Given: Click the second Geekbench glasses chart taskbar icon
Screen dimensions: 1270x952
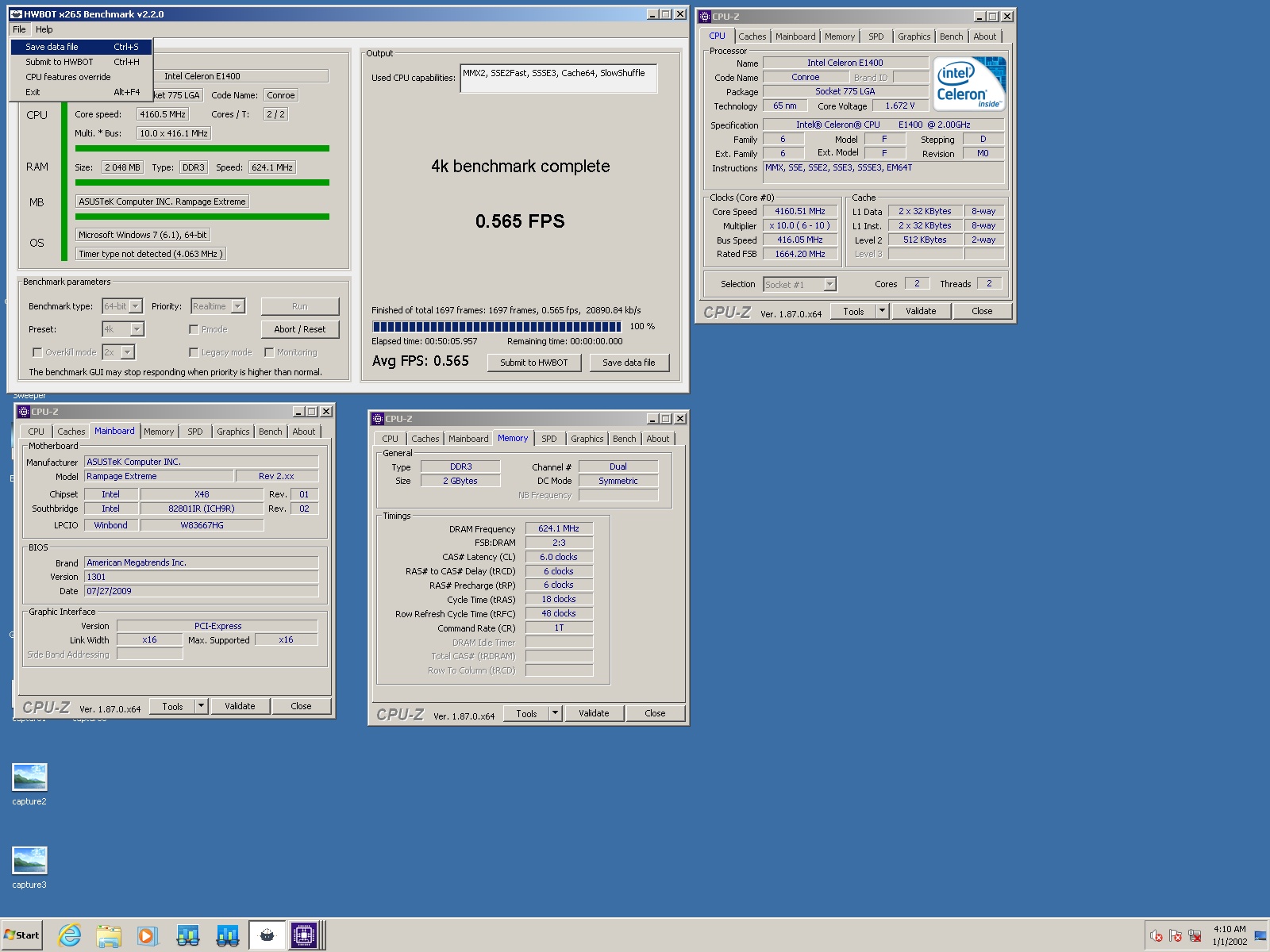Looking at the screenshot, I should pyautogui.click(x=228, y=936).
